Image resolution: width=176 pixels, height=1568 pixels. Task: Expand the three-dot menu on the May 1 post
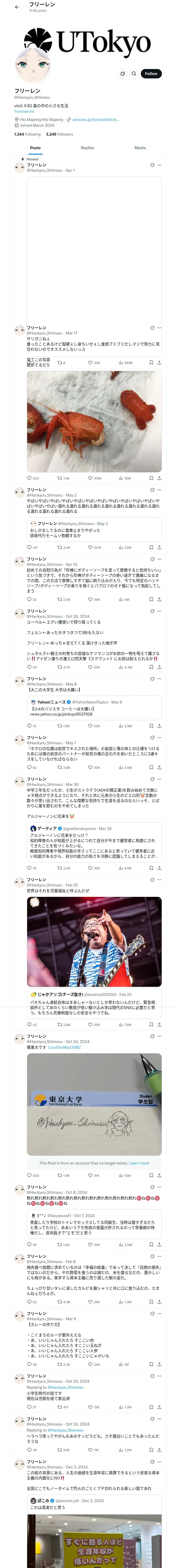pyautogui.click(x=160, y=737)
